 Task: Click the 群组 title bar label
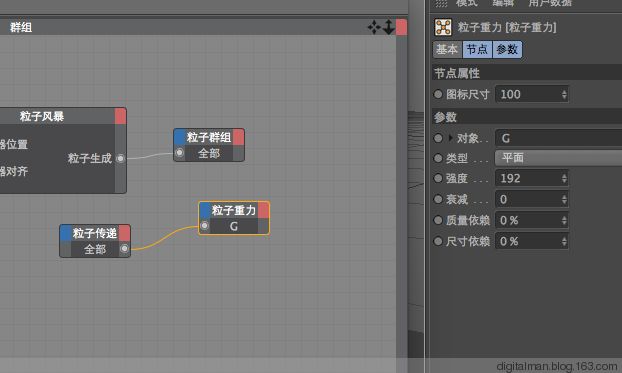click(21, 27)
